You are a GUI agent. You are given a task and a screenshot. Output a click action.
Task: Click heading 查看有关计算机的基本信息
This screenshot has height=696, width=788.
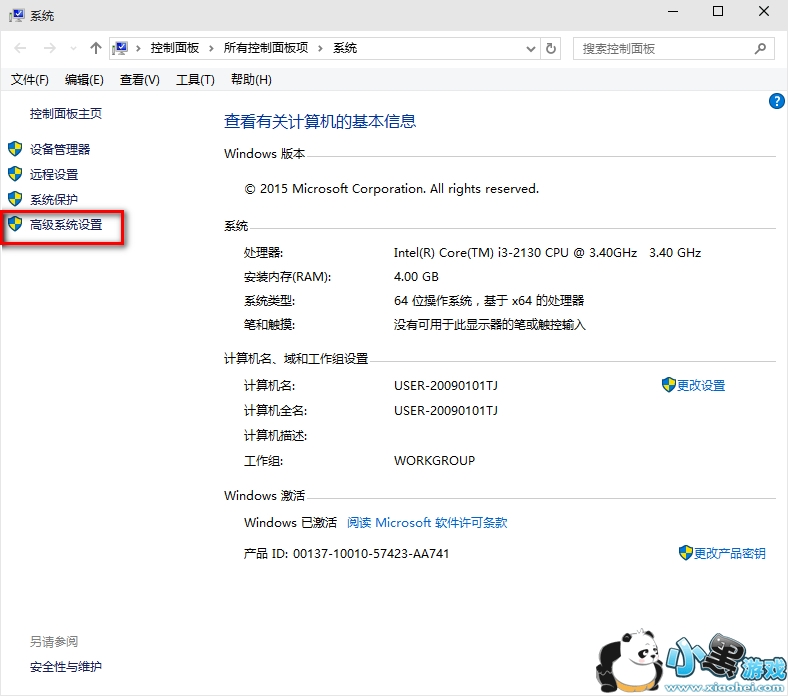click(x=320, y=121)
